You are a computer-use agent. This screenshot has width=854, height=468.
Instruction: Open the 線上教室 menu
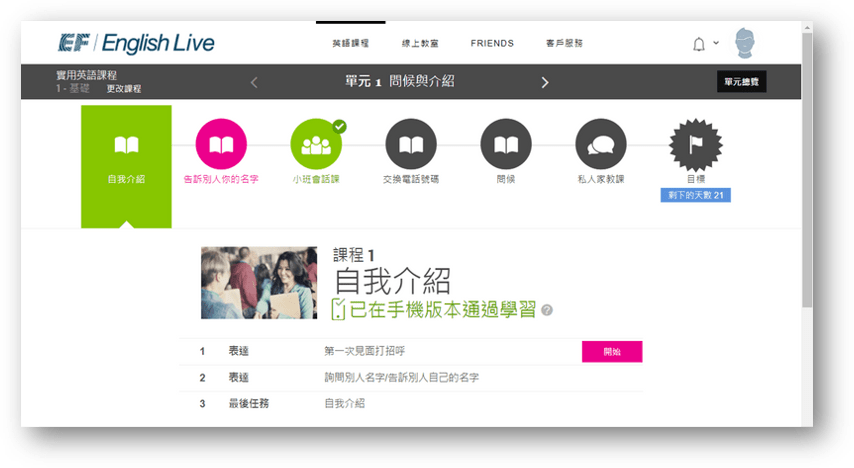click(420, 44)
